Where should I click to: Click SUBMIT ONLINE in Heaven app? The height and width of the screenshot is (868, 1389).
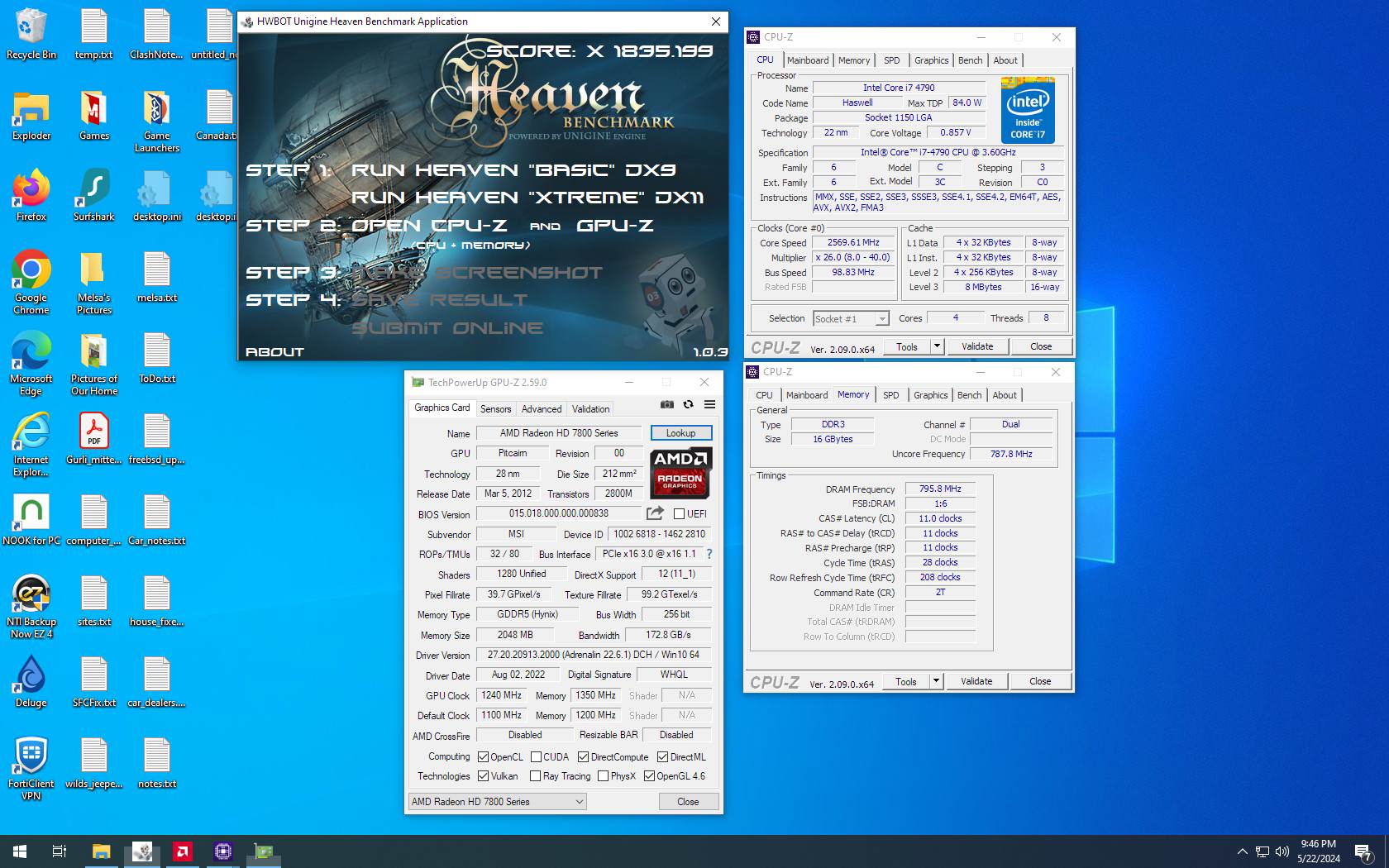point(447,328)
